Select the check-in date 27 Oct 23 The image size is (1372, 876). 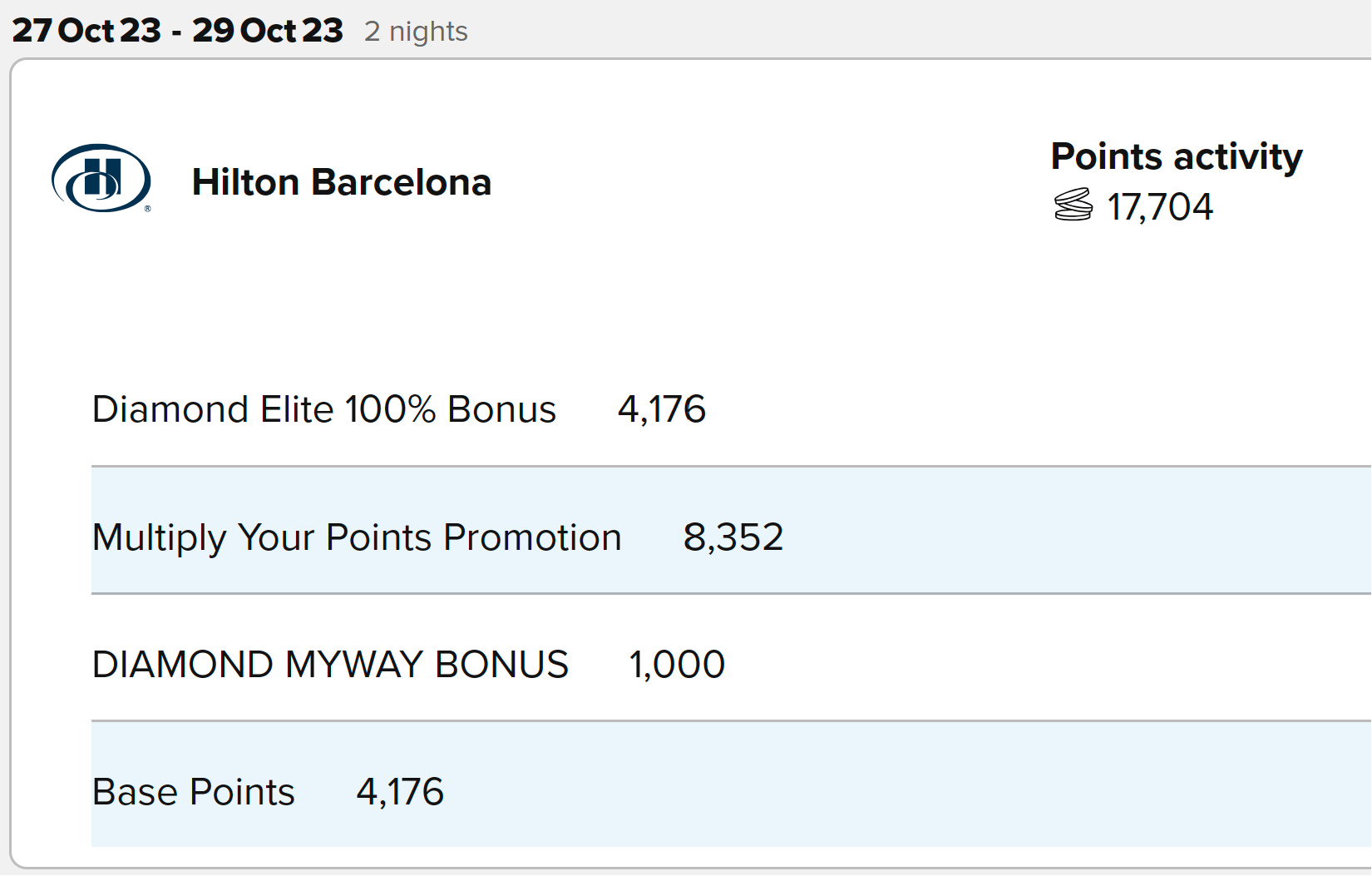[86, 31]
